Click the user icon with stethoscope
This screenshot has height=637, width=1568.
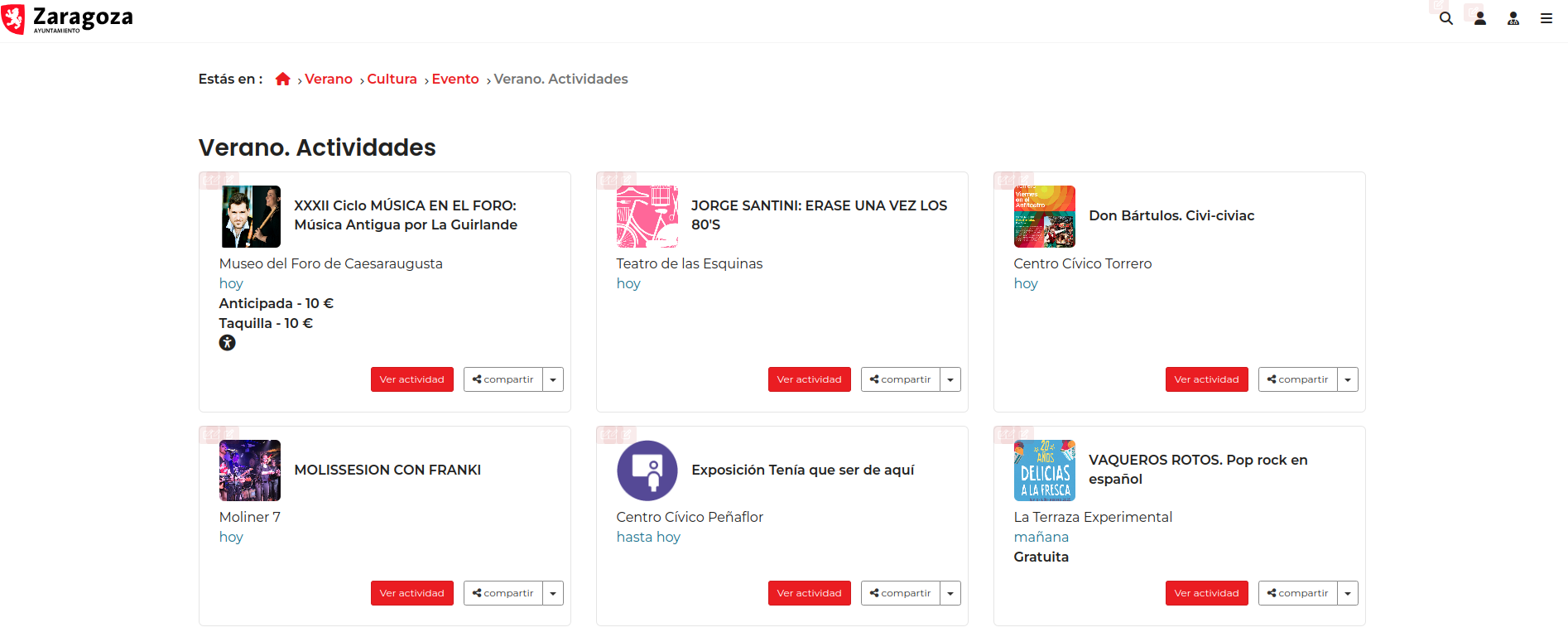1513,18
